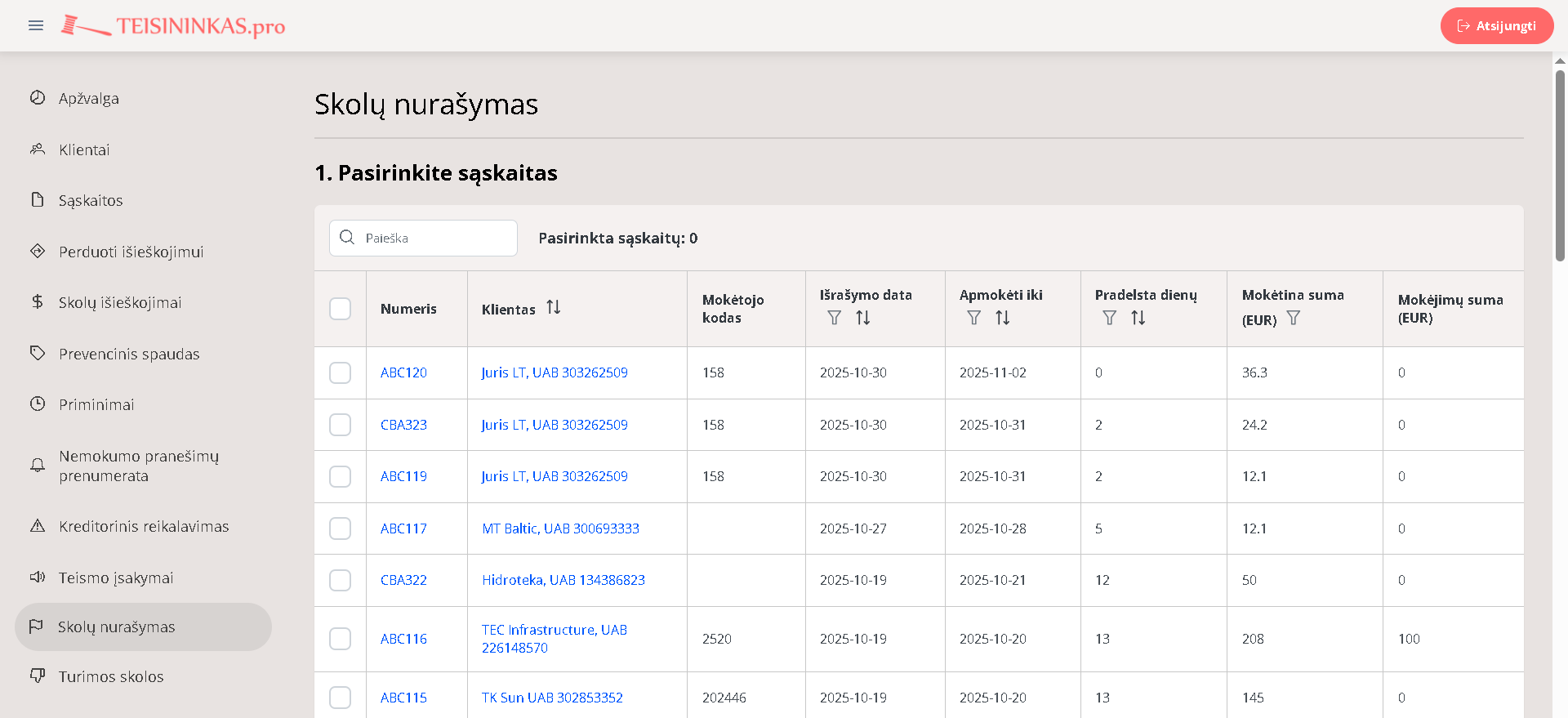Screen dimensions: 1568x718
Task: Open Skolų išieškojimai in sidebar
Action: pos(120,302)
